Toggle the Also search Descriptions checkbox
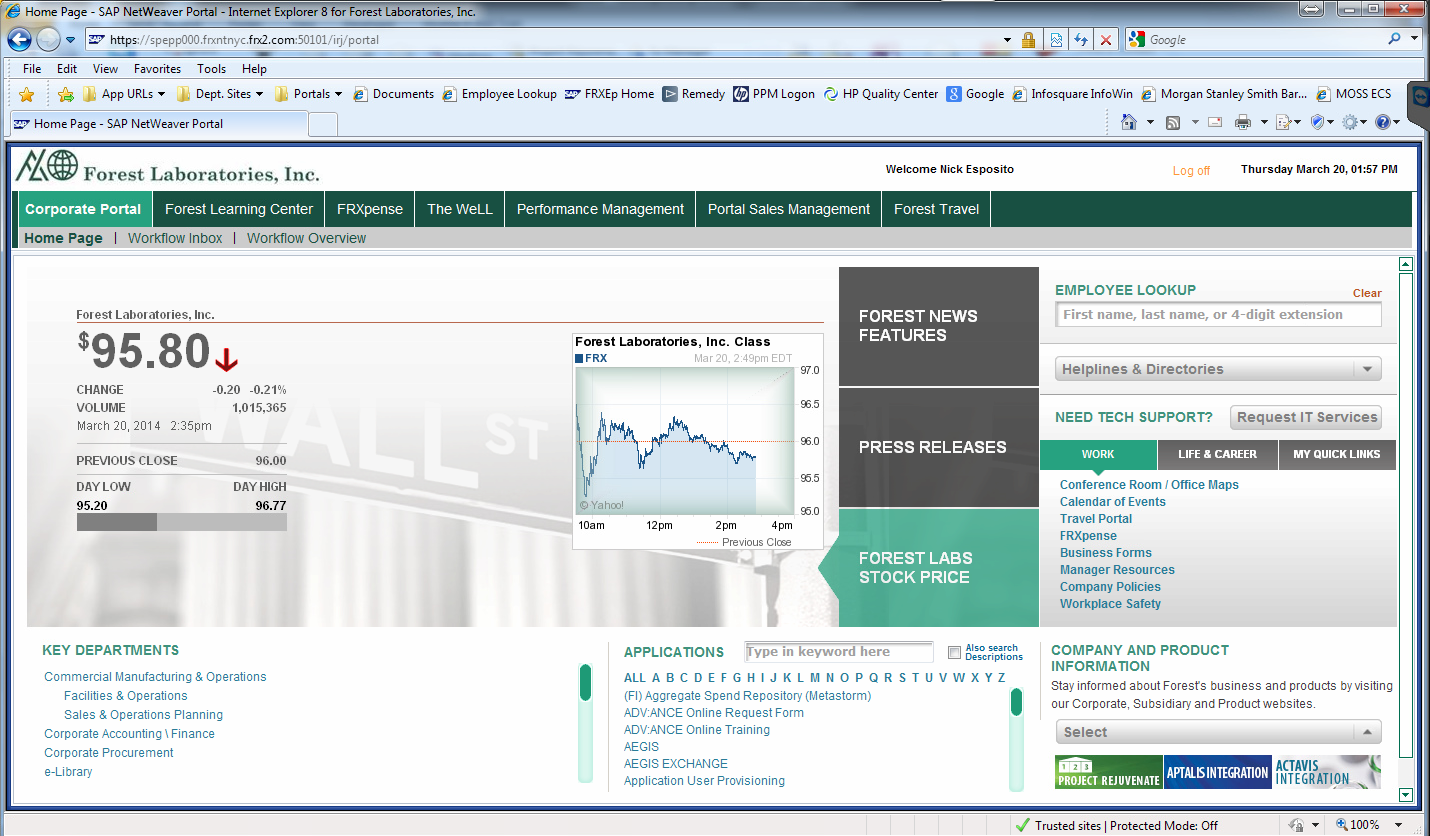1430x836 pixels. coord(954,653)
